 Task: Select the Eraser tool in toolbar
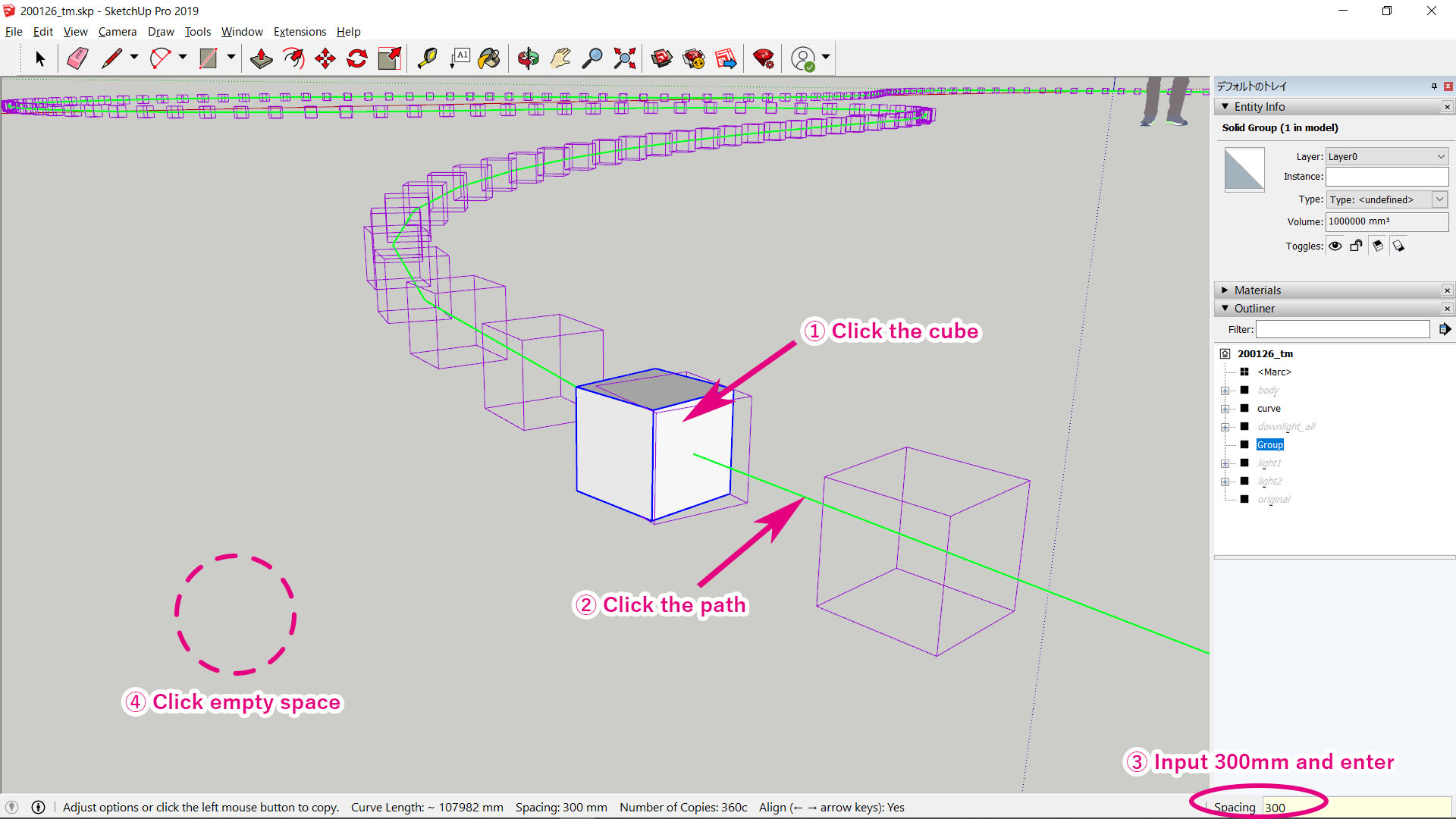(x=78, y=58)
